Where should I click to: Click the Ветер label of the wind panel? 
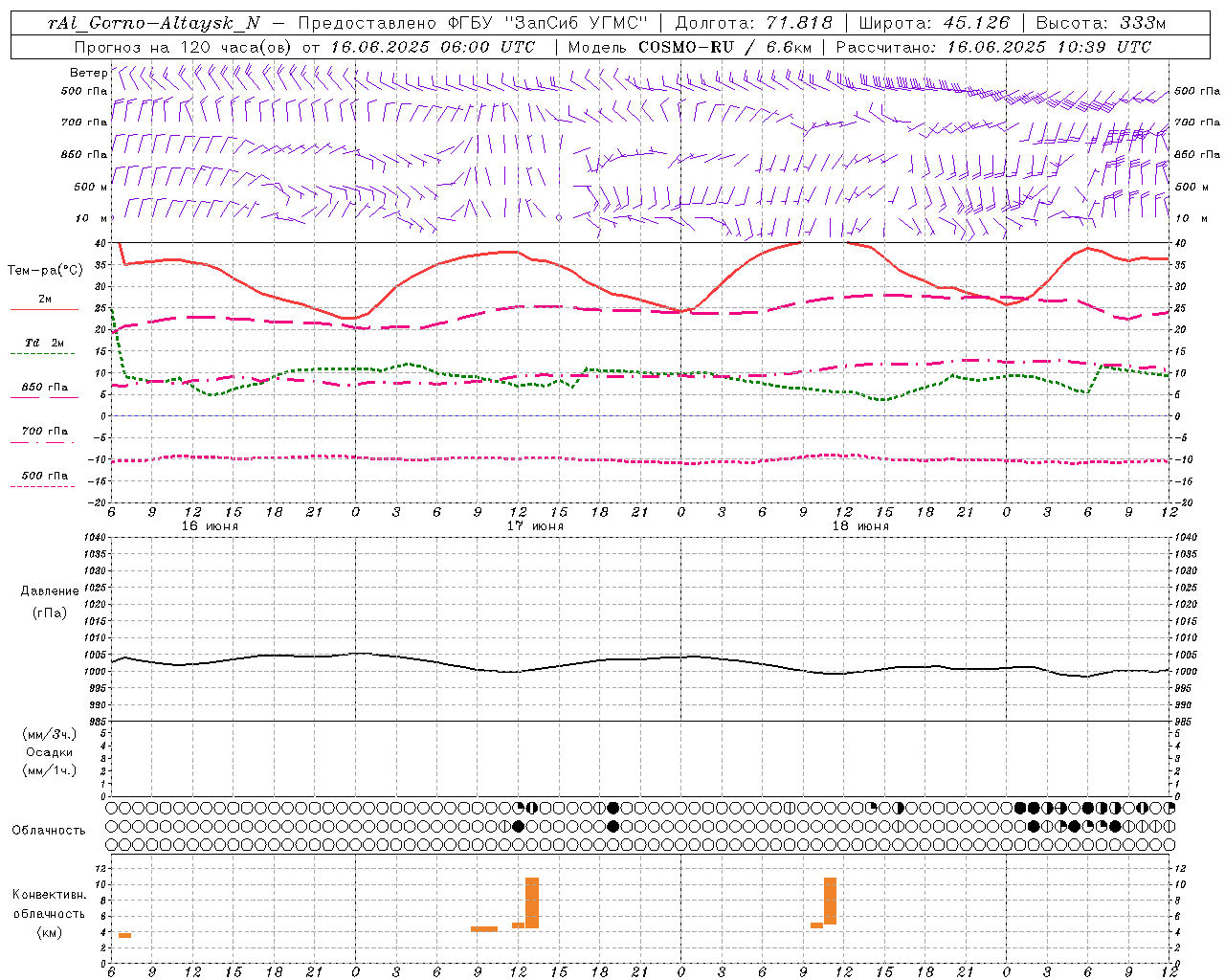coord(88,73)
